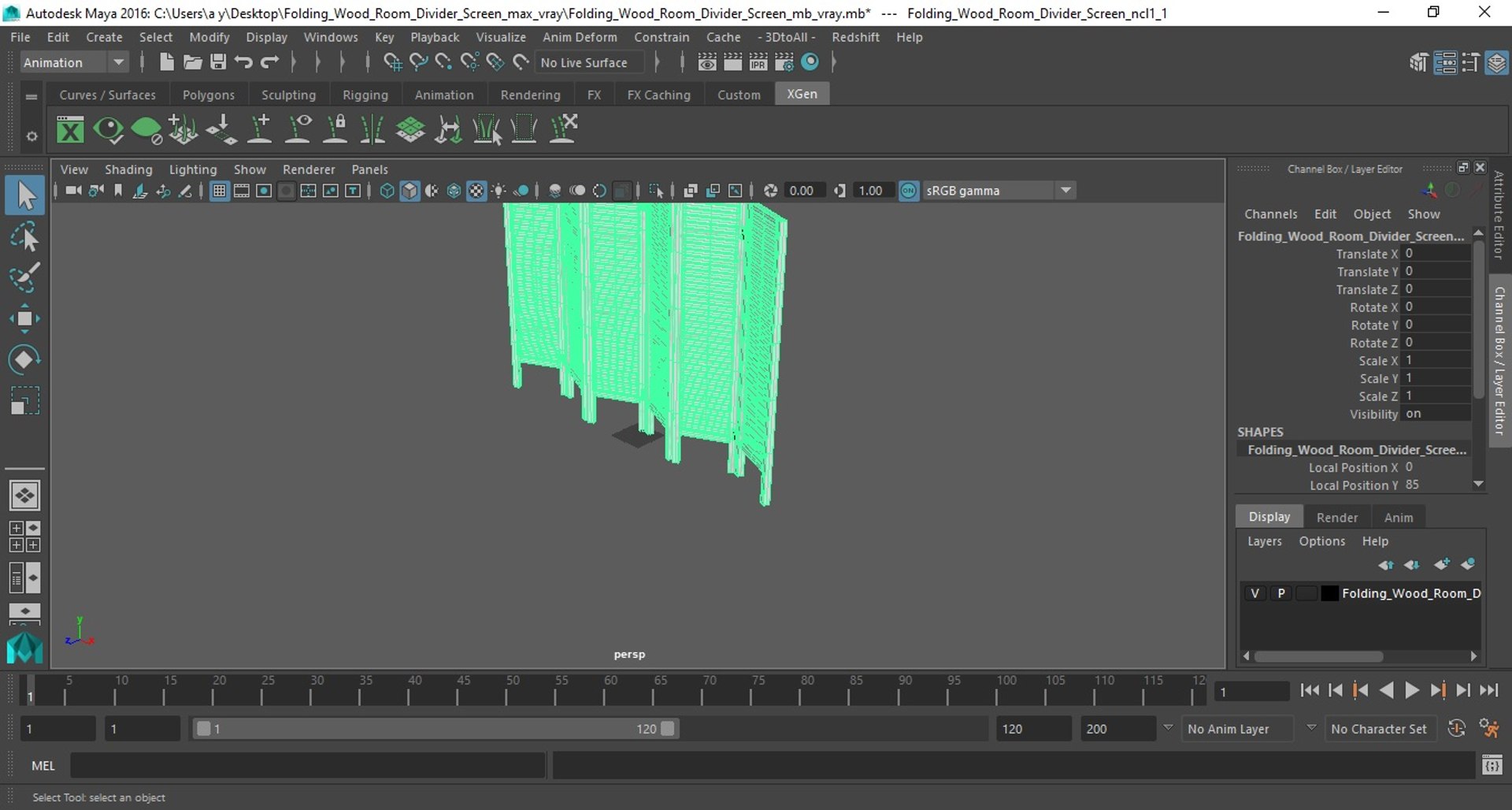Click the Save Scene icon
Screen dimensions: 1512x810
[218, 61]
